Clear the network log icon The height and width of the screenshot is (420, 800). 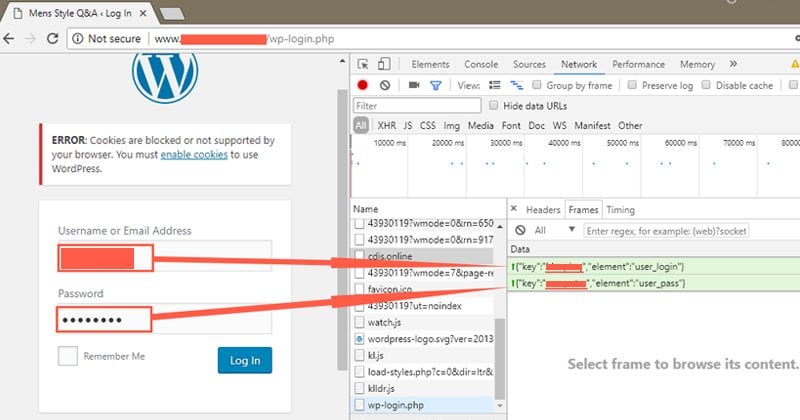[x=385, y=85]
